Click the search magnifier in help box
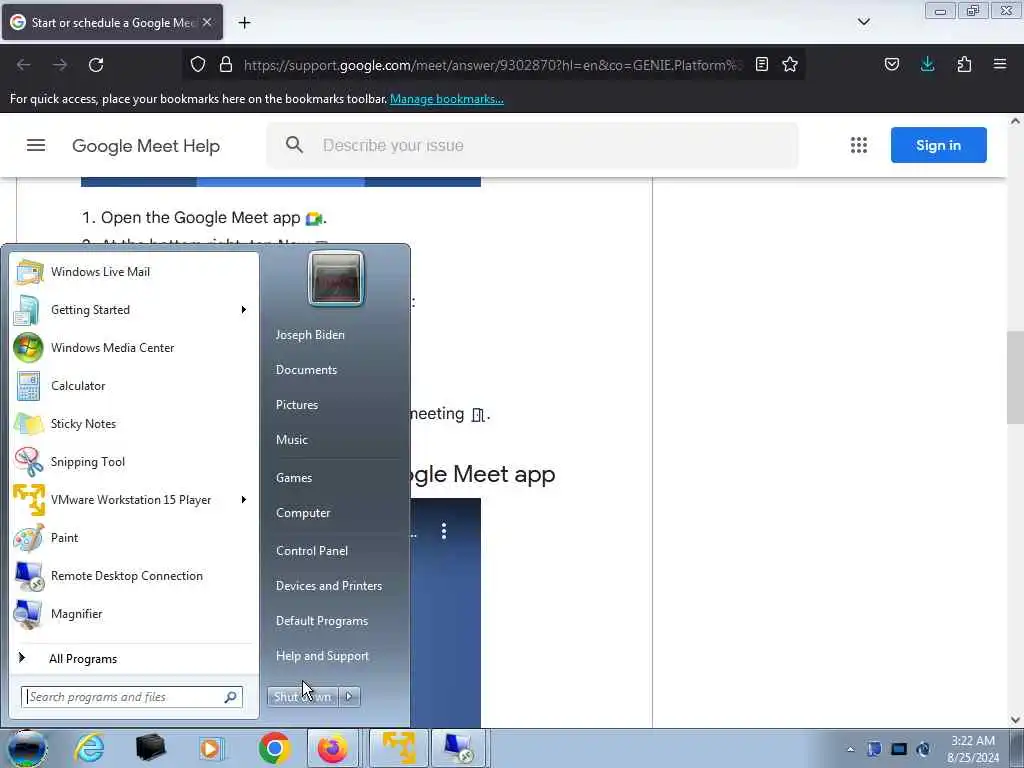Viewport: 1024px width, 768px height. point(295,145)
